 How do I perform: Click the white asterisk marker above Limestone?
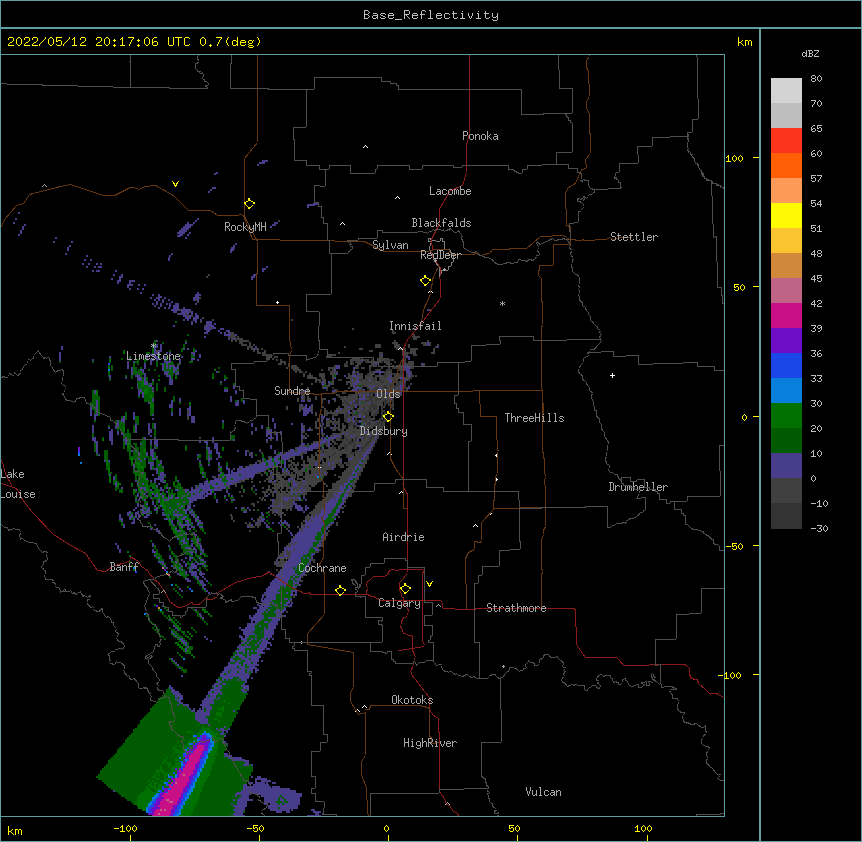point(154,345)
